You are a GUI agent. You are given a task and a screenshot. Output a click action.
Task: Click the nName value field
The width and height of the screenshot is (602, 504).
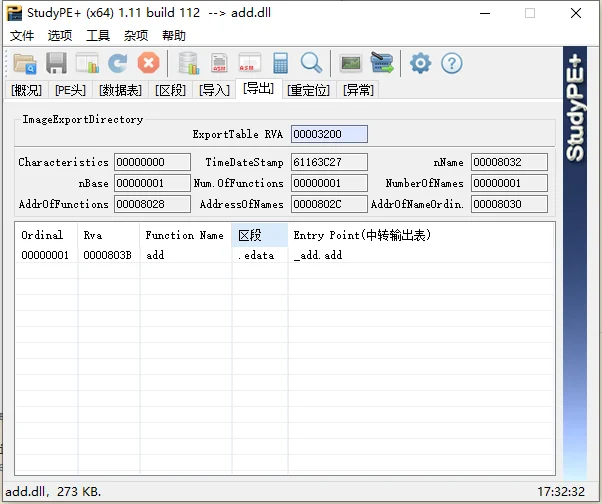509,162
